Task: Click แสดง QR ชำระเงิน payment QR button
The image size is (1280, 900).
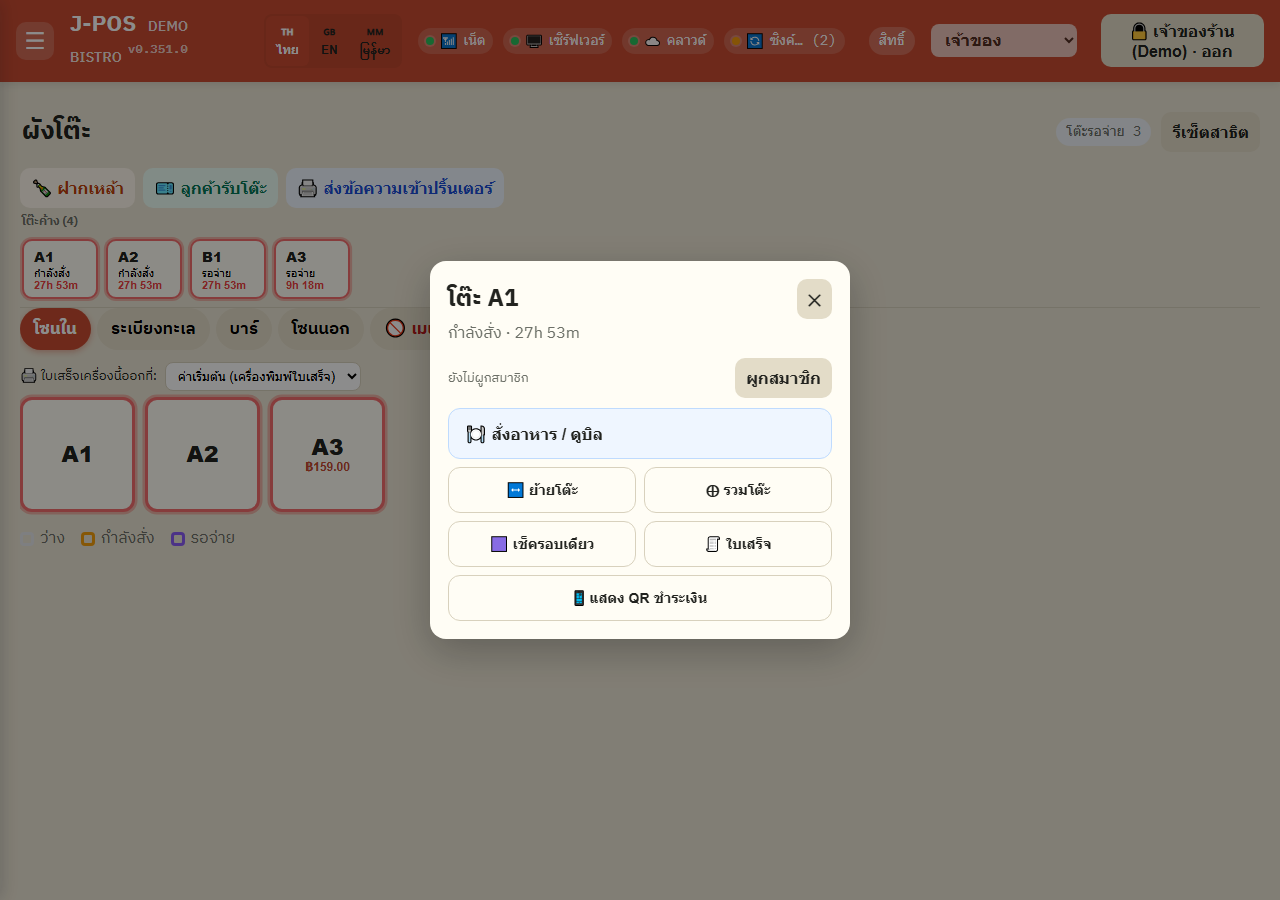Action: (x=640, y=598)
